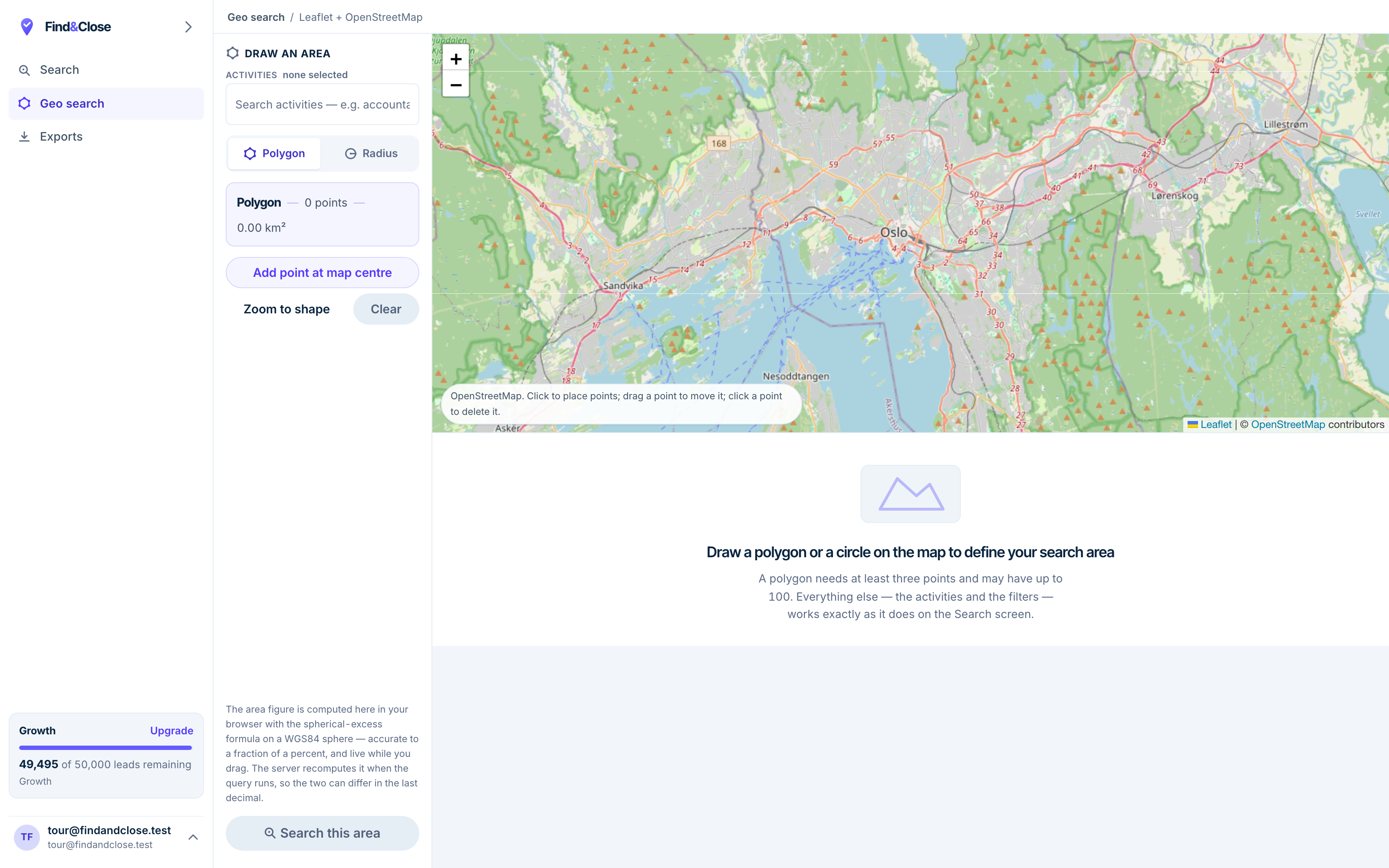
Task: Click the Find&Close logo pin icon
Action: 26,26
